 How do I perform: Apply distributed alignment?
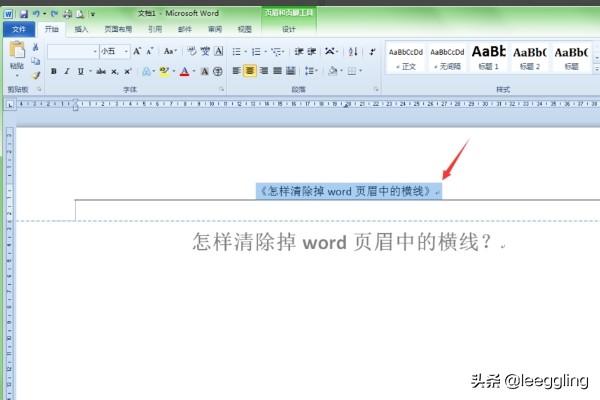point(290,71)
